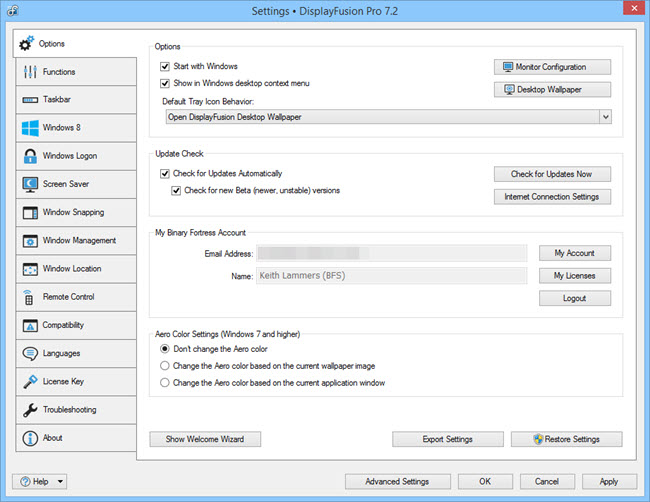Click the Functions sliders icon
Image resolution: width=650 pixels, height=502 pixels.
pyautogui.click(x=30, y=72)
